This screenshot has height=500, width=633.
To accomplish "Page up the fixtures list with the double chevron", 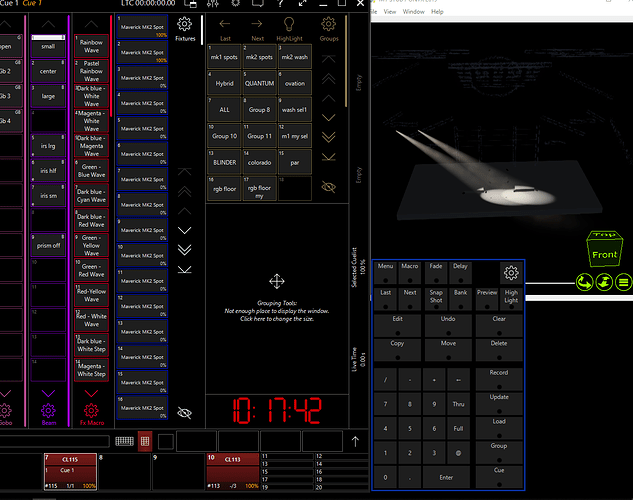I will click(x=184, y=191).
